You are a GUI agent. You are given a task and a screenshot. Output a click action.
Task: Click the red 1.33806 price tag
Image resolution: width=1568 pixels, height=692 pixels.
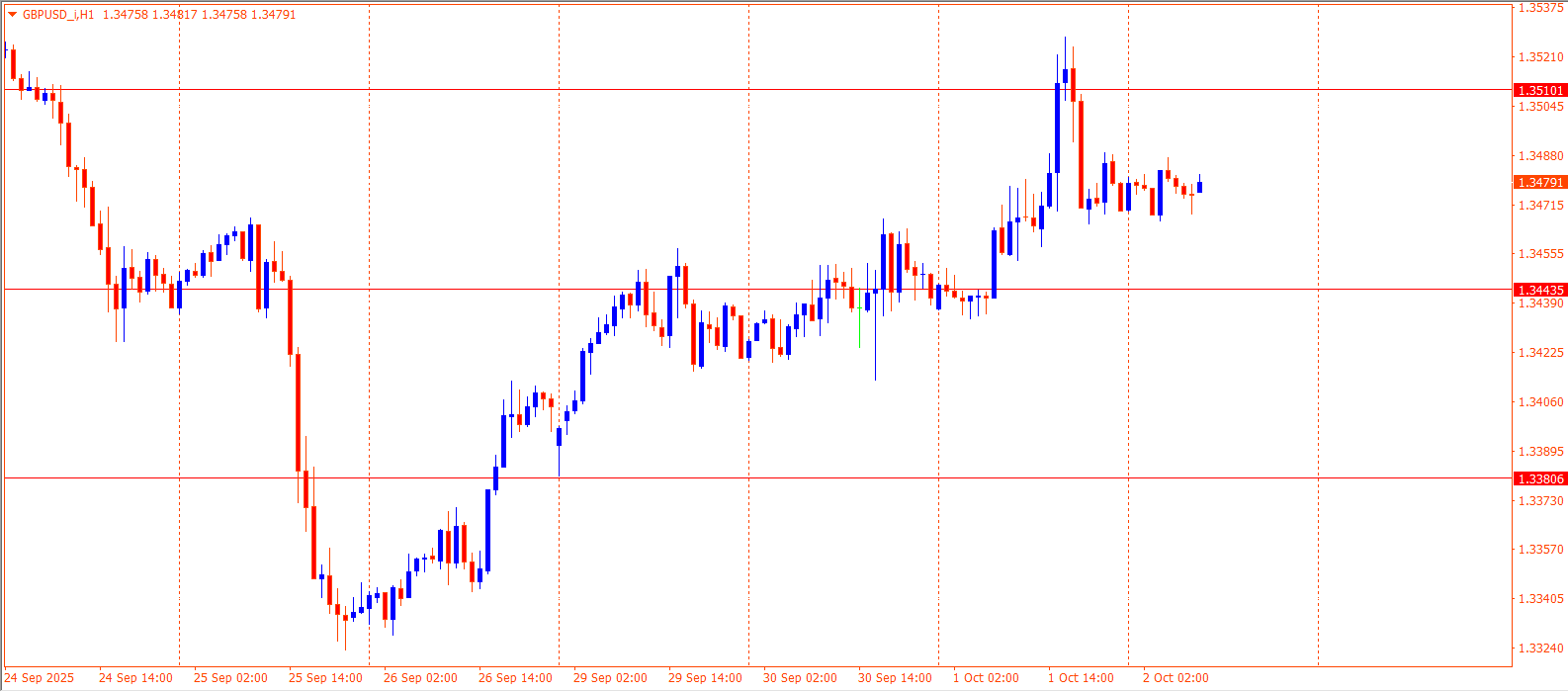(x=1540, y=478)
